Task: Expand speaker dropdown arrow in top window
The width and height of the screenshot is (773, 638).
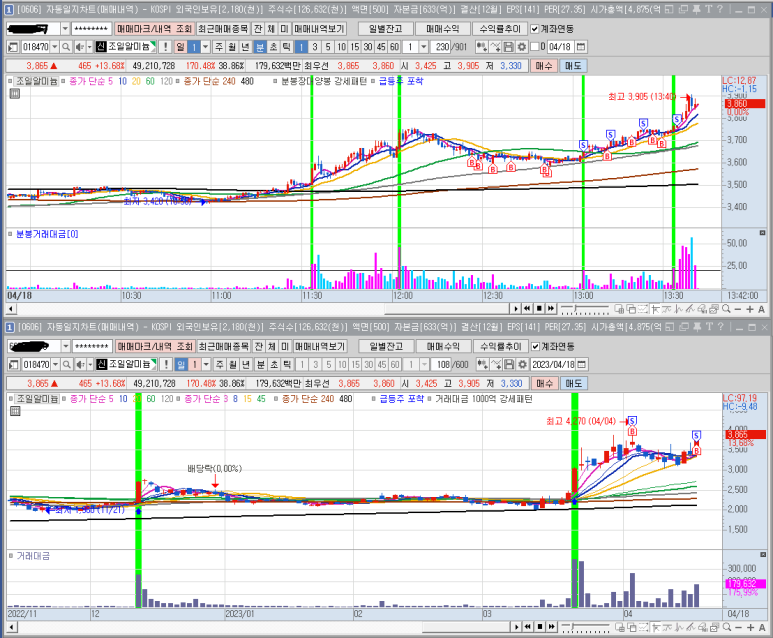Action: pyautogui.click(x=89, y=47)
